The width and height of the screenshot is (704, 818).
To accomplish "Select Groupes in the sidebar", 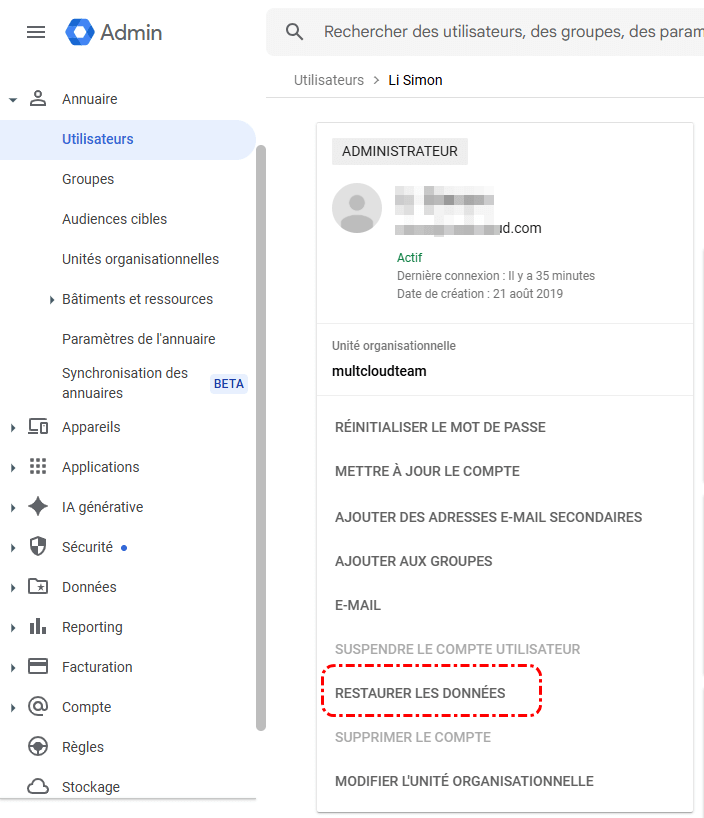I will 88,179.
